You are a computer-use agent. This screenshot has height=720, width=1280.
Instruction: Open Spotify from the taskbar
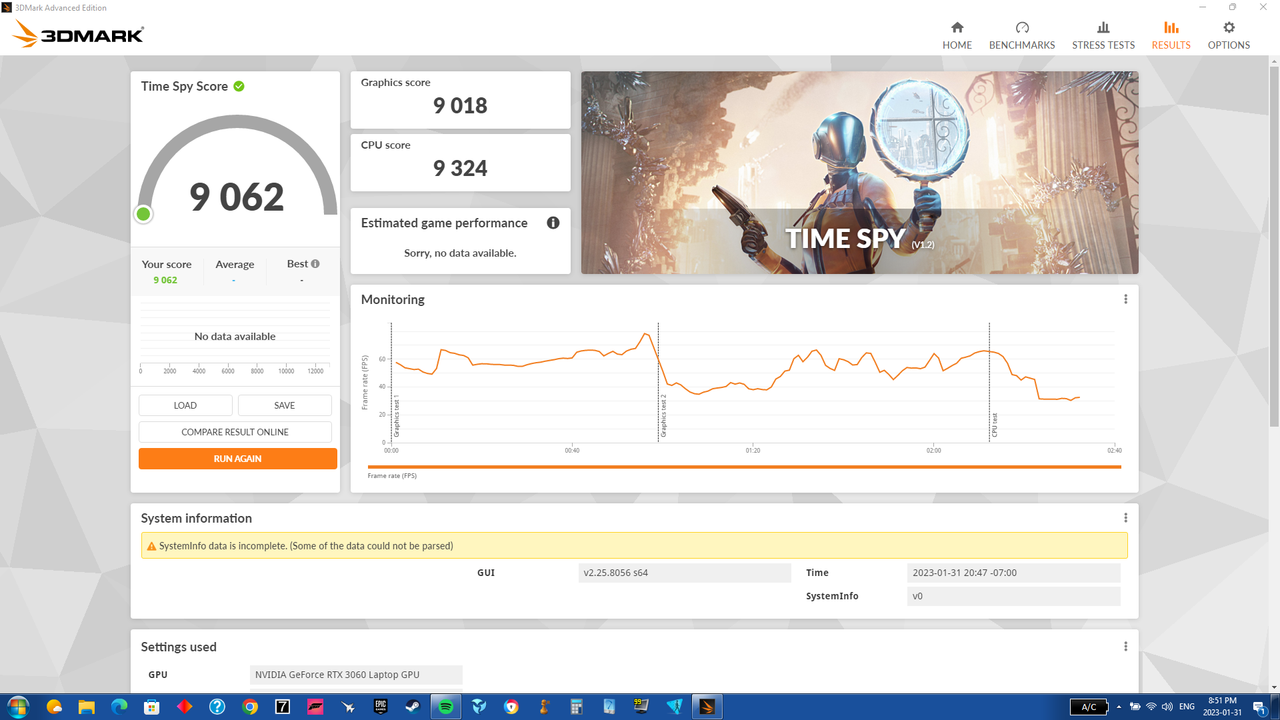(445, 706)
